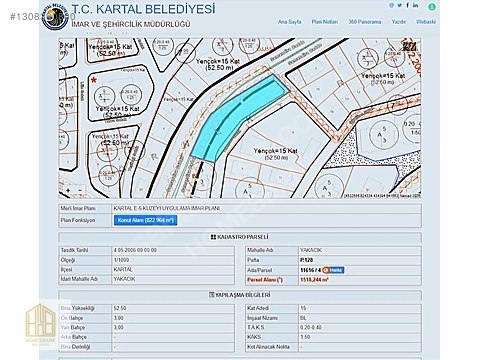Click the red asterisk marker on map
Image resolution: width=480 pixels, height=360 pixels.
(x=94, y=80)
